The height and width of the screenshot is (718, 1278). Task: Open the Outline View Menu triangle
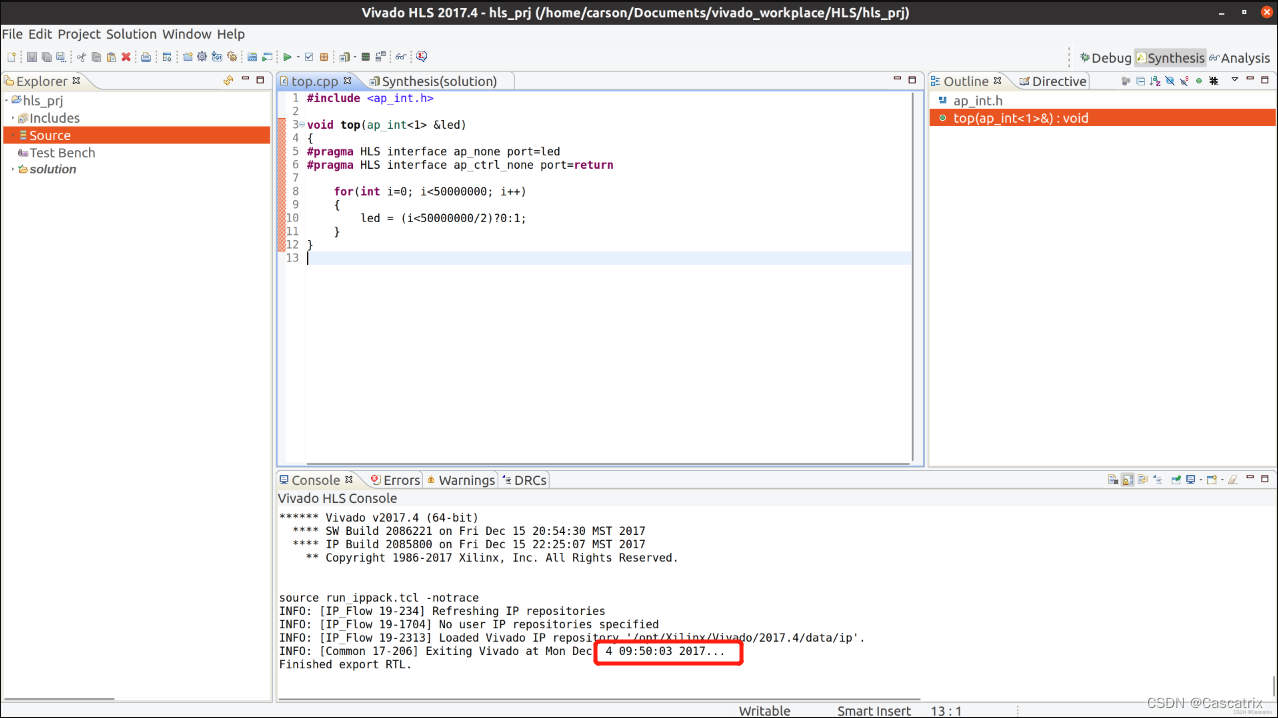(x=1235, y=79)
